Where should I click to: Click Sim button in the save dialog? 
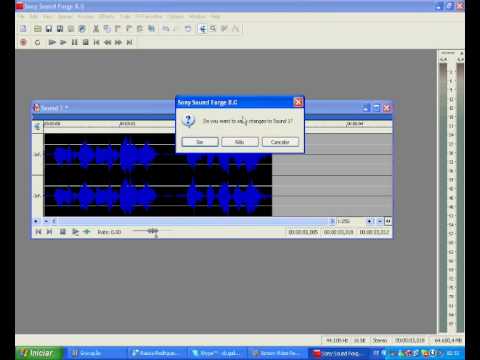pyautogui.click(x=200, y=142)
